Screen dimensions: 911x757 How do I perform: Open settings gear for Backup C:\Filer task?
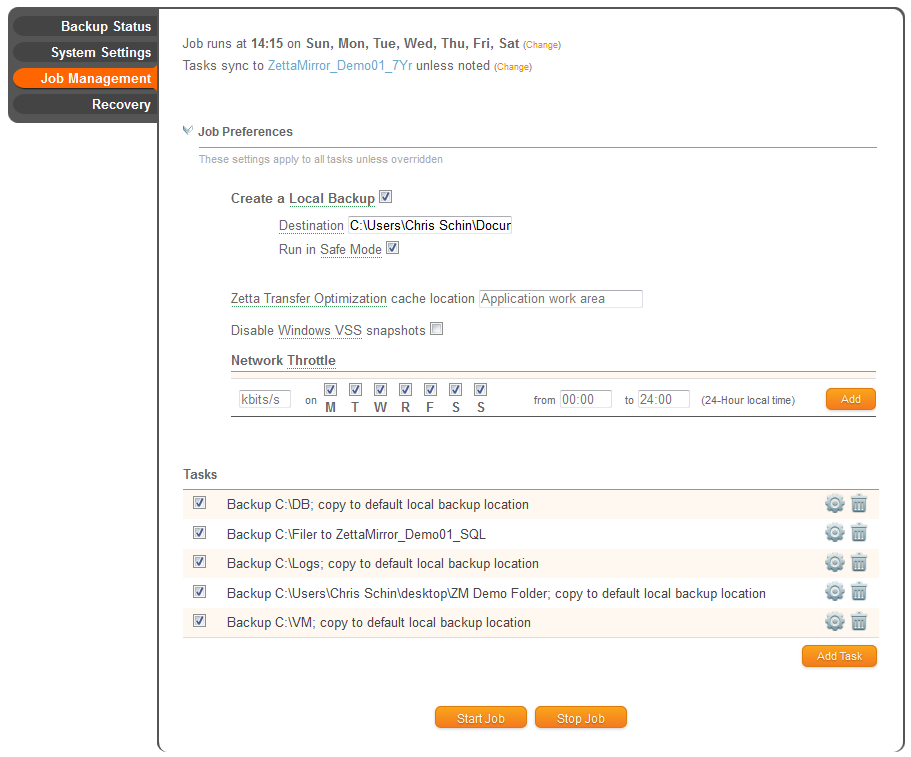tap(834, 533)
